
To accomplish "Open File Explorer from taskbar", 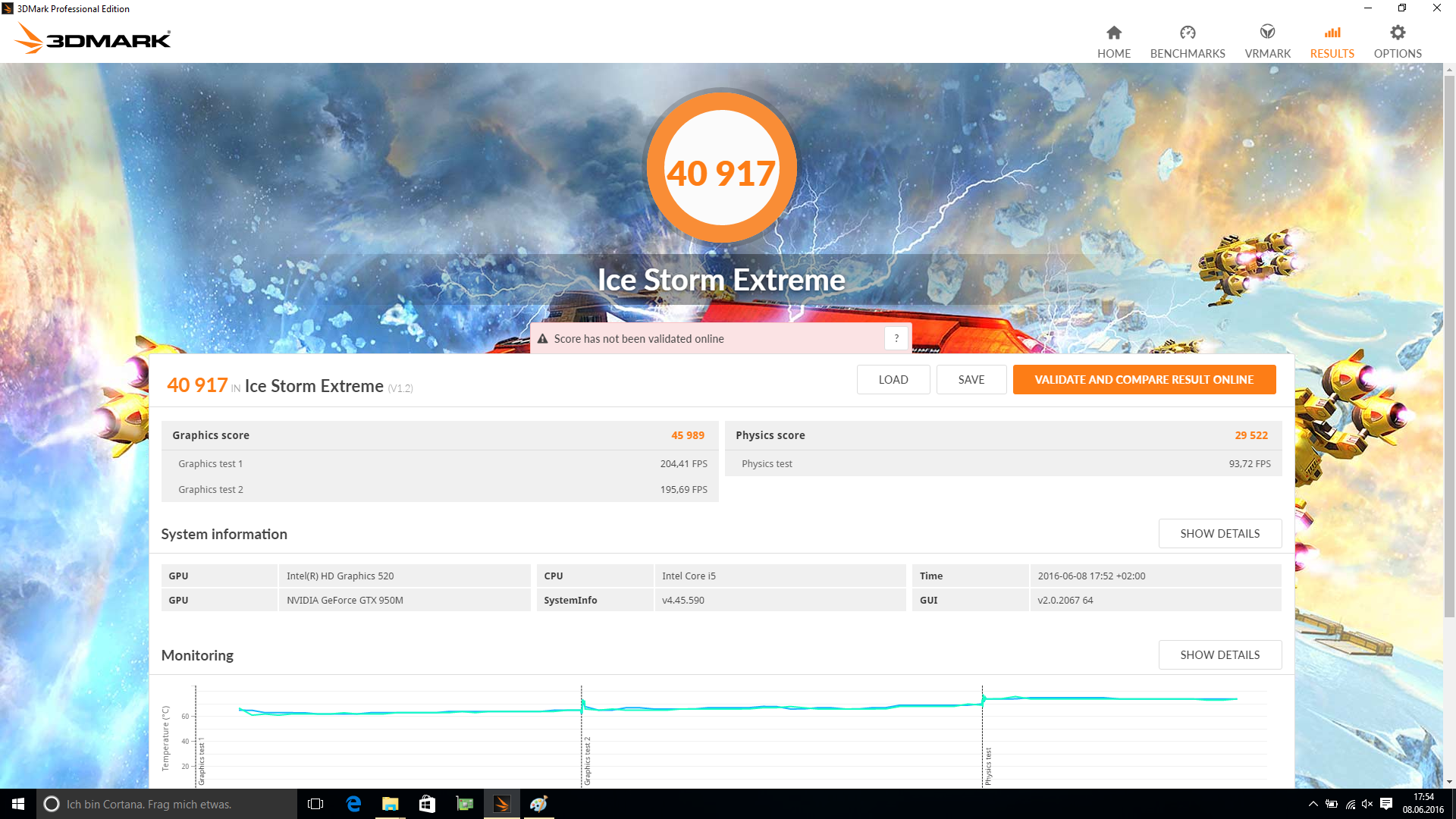I will coord(390,804).
